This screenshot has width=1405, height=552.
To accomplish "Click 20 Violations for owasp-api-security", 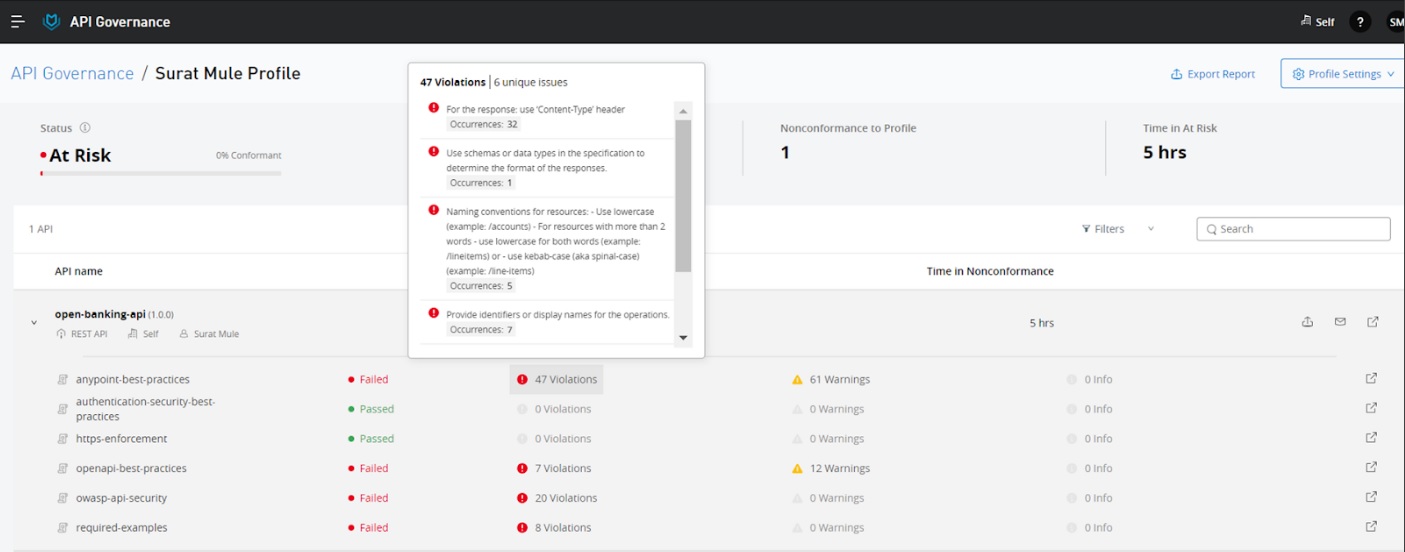I will coord(557,498).
